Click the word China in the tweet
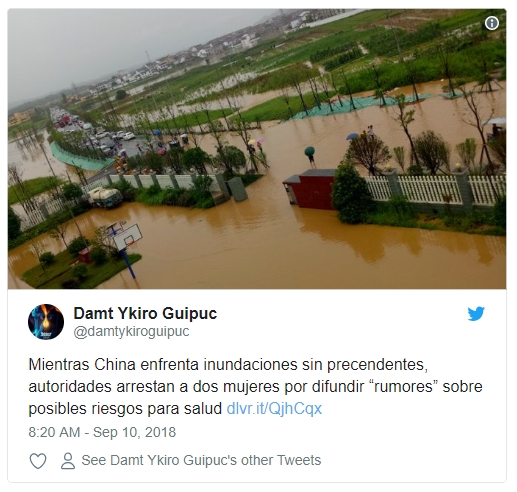The height and width of the screenshot is (492, 517). (x=115, y=365)
